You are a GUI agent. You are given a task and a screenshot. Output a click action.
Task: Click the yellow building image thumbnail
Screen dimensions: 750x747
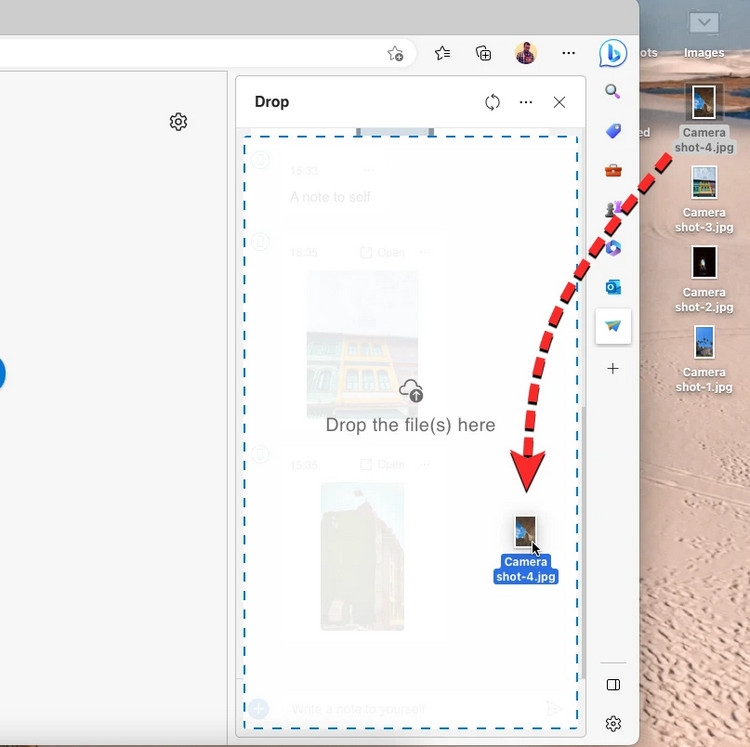click(362, 345)
